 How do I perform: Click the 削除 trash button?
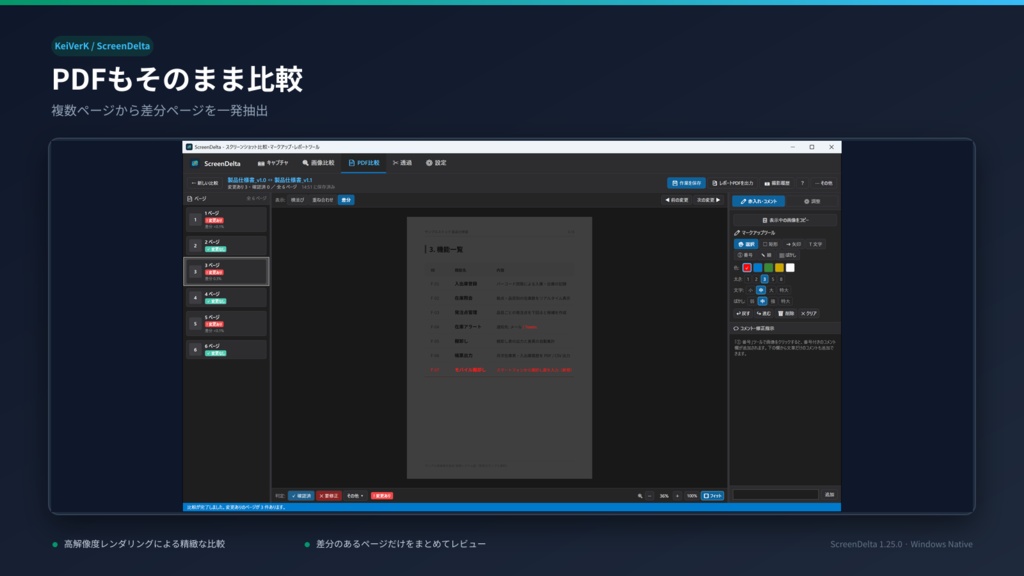(x=786, y=313)
